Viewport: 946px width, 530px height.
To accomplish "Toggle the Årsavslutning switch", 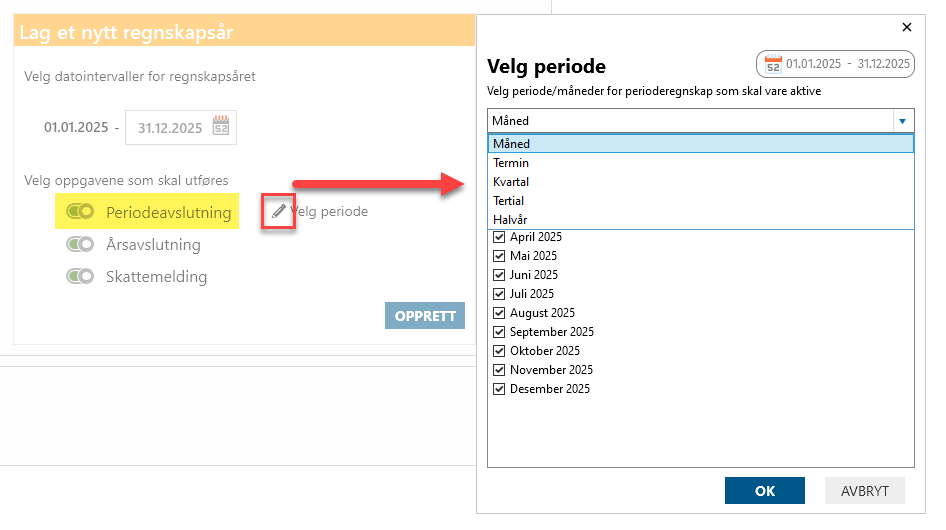I will [80, 244].
